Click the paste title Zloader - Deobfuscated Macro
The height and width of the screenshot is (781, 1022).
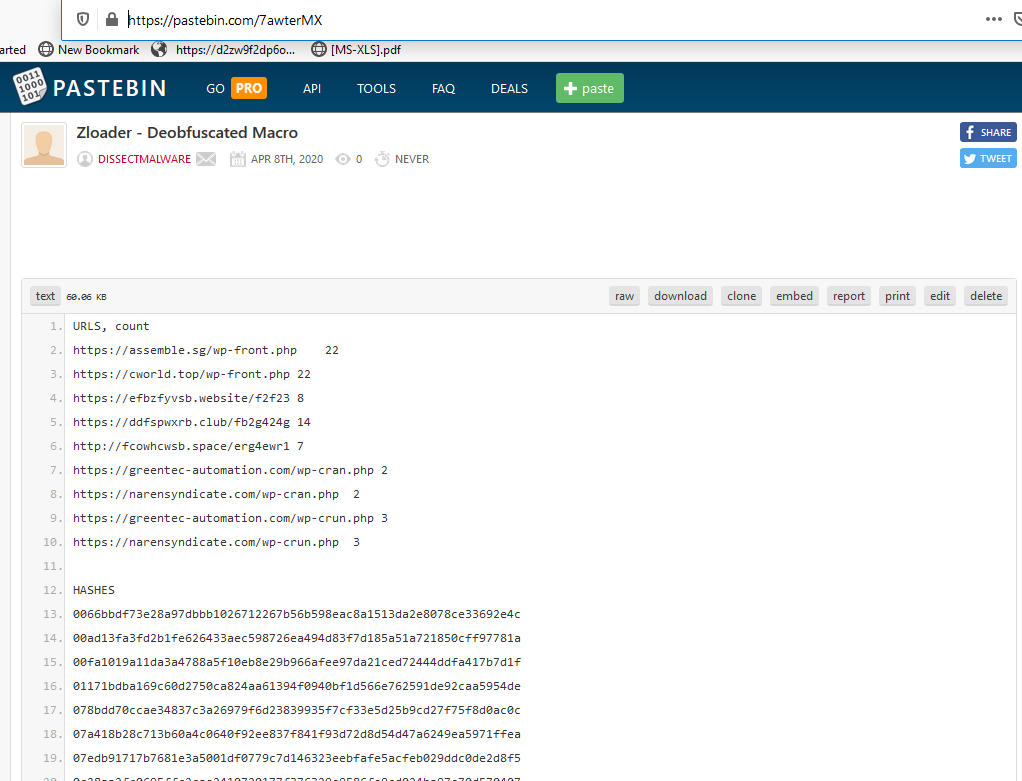click(187, 132)
